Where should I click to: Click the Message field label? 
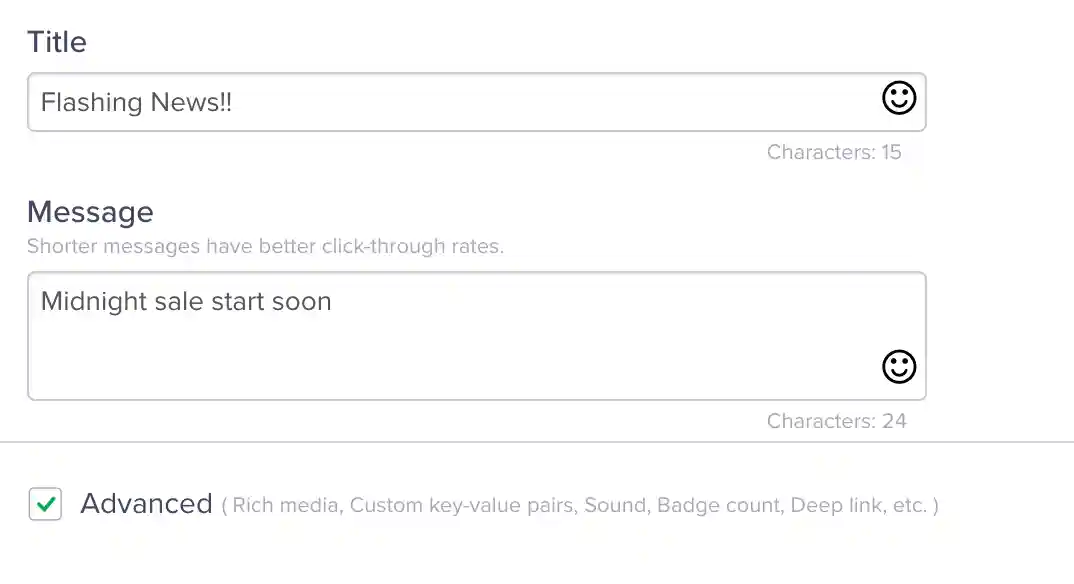point(90,212)
